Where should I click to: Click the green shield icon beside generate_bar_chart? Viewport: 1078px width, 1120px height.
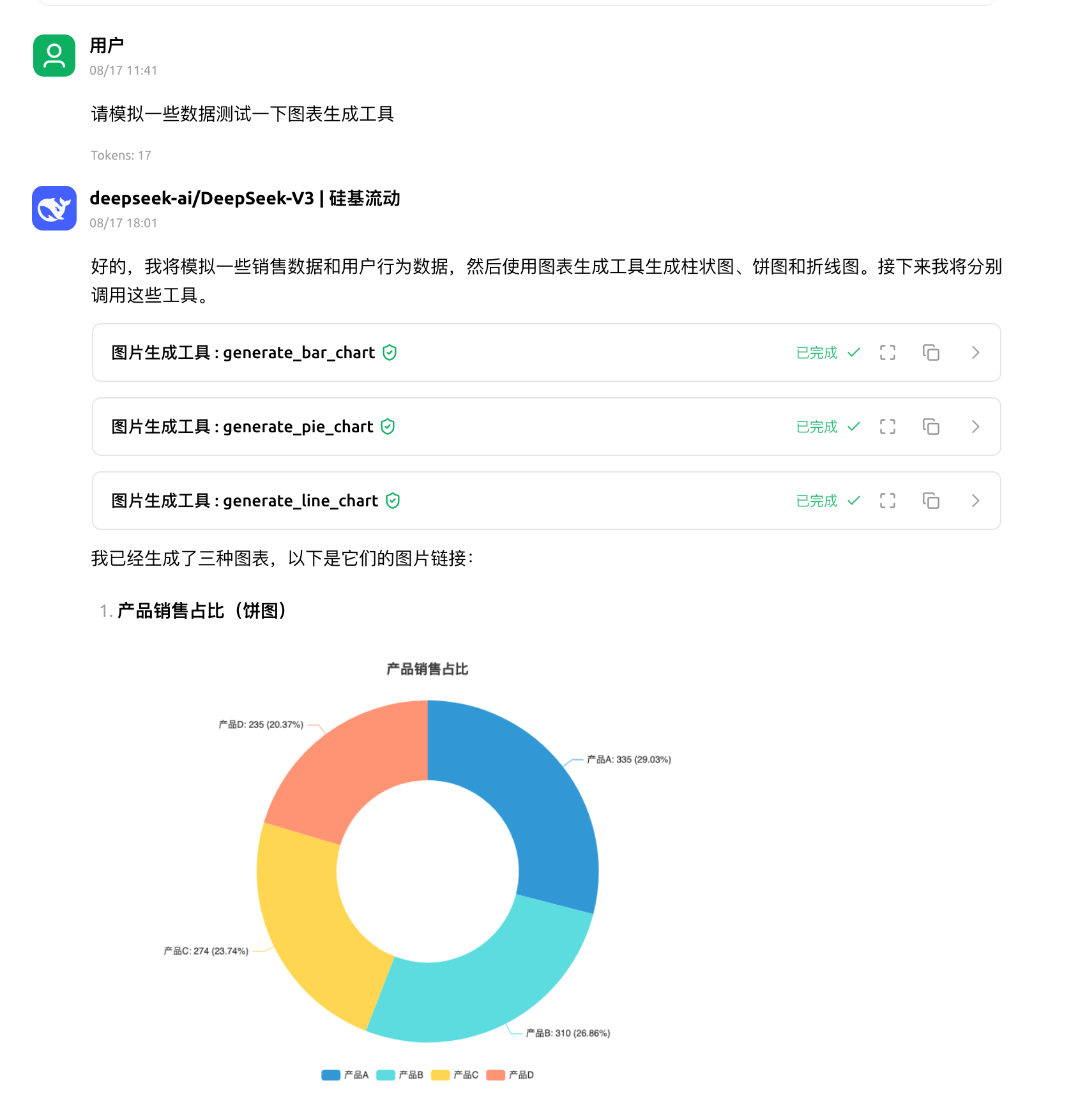[390, 352]
